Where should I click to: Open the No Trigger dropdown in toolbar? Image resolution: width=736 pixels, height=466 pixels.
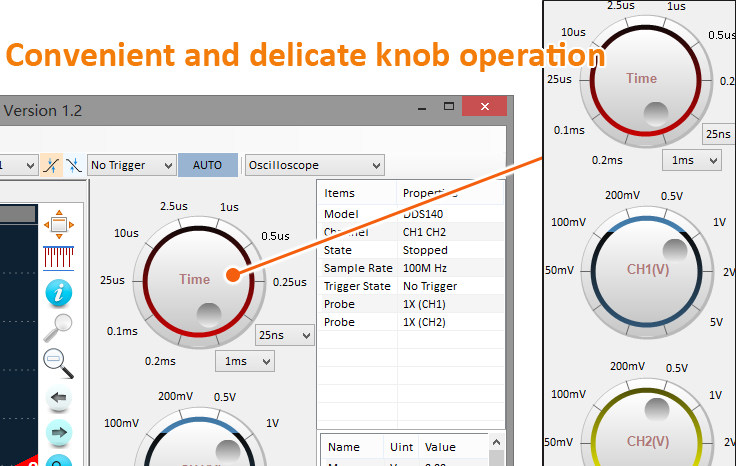click(131, 165)
